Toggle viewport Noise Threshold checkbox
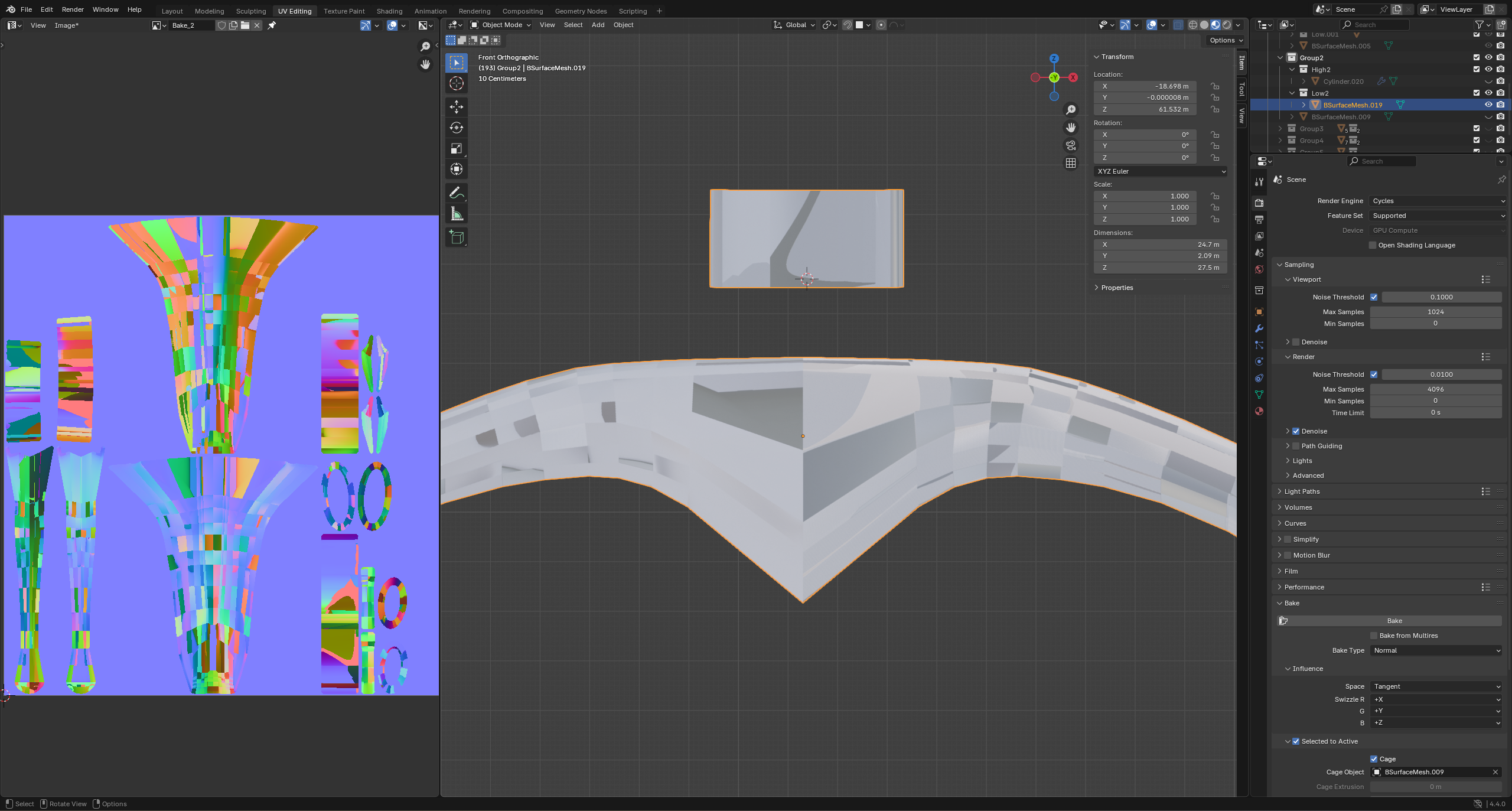This screenshot has height=811, width=1512. [1374, 297]
